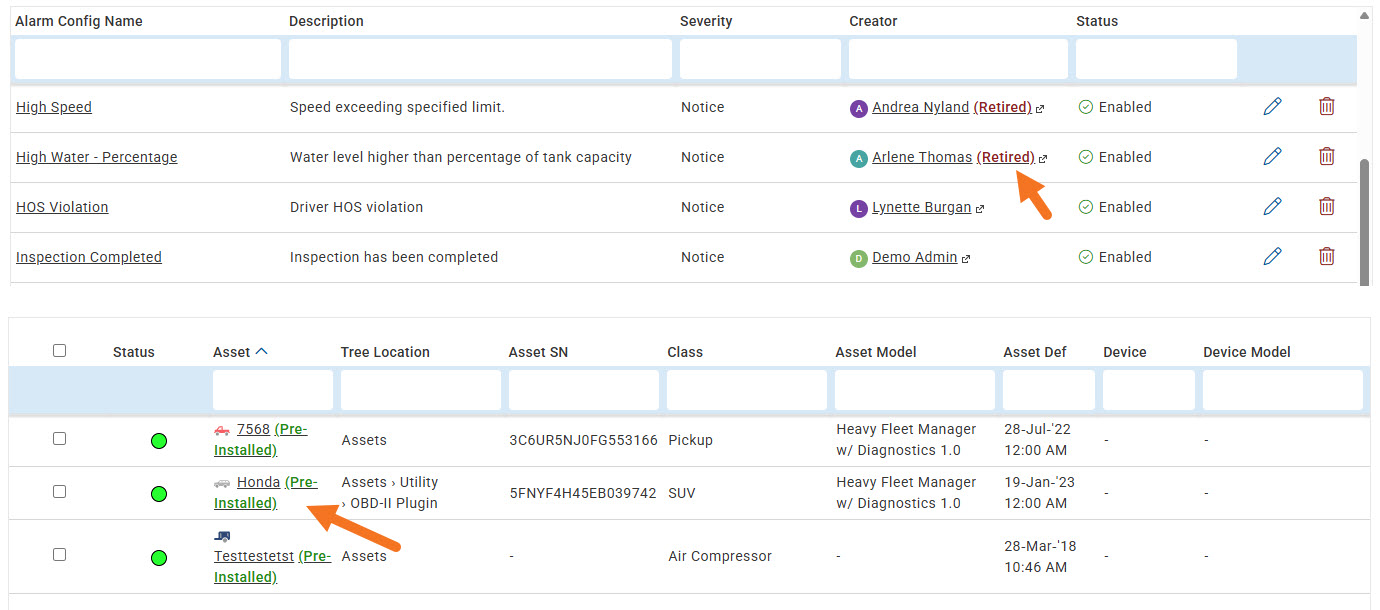Open the Testtestetst (Pre-Installed) asset link
1380x610 pixels.
pos(272,566)
